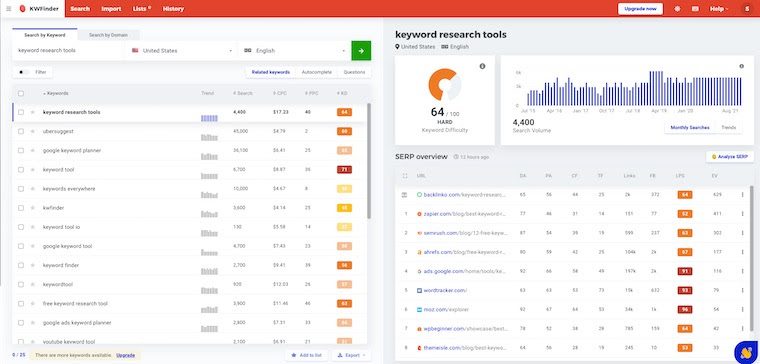The width and height of the screenshot is (760, 364).
Task: Click the keyword list vertical scrollbar
Action: [x=369, y=161]
